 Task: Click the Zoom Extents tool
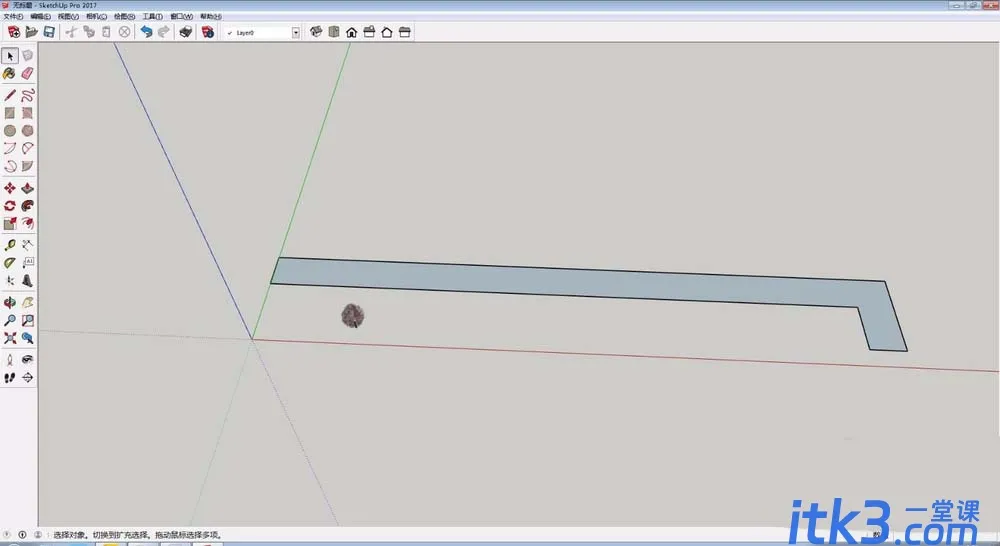pos(10,338)
